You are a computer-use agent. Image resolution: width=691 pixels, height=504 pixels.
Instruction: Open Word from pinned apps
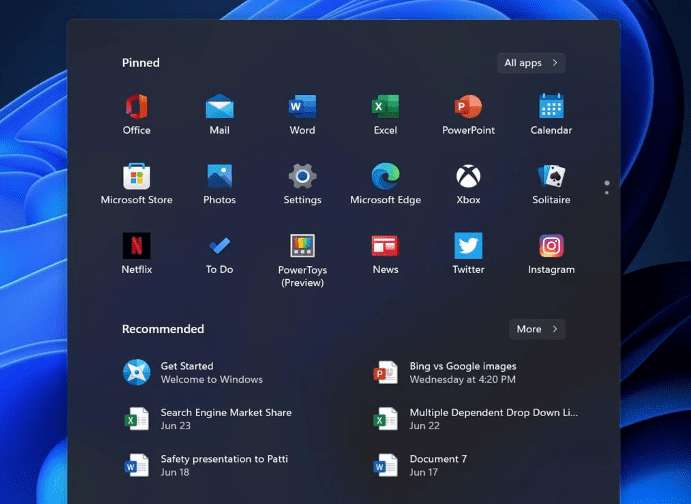[302, 114]
